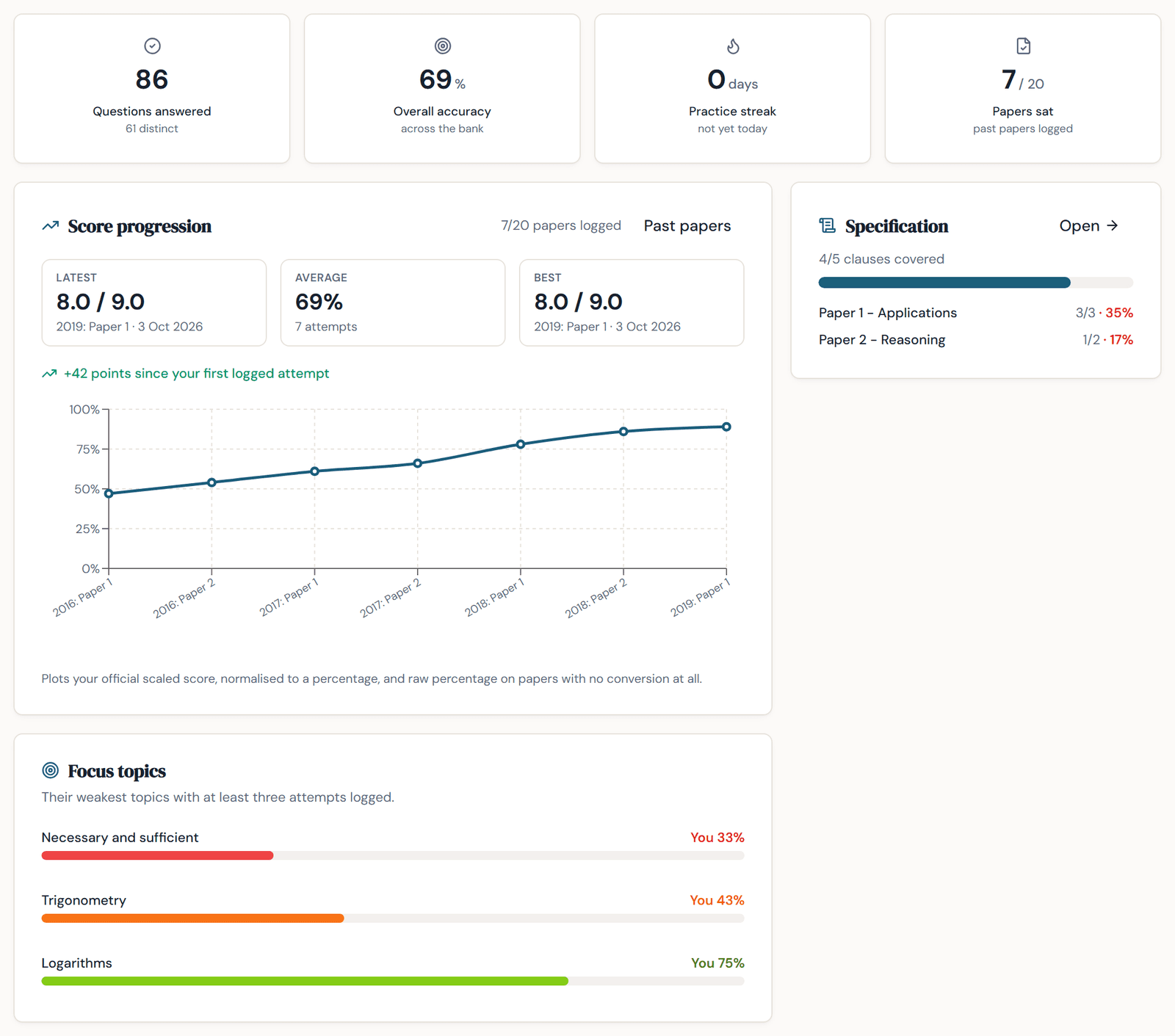Viewport: 1175px width, 1036px height.
Task: Click the 2019: Paper 1 chart point
Action: pos(726,427)
